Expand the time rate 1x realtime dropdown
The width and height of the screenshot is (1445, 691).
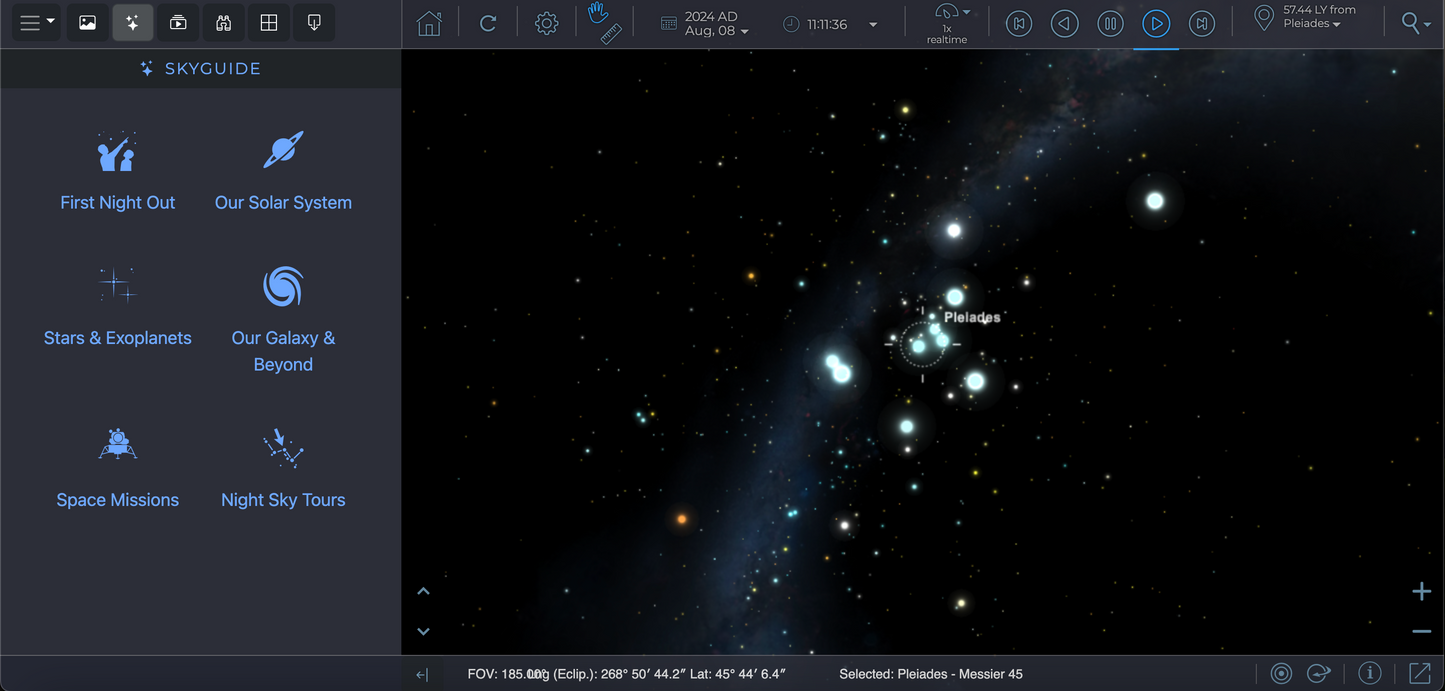pyautogui.click(x=951, y=18)
